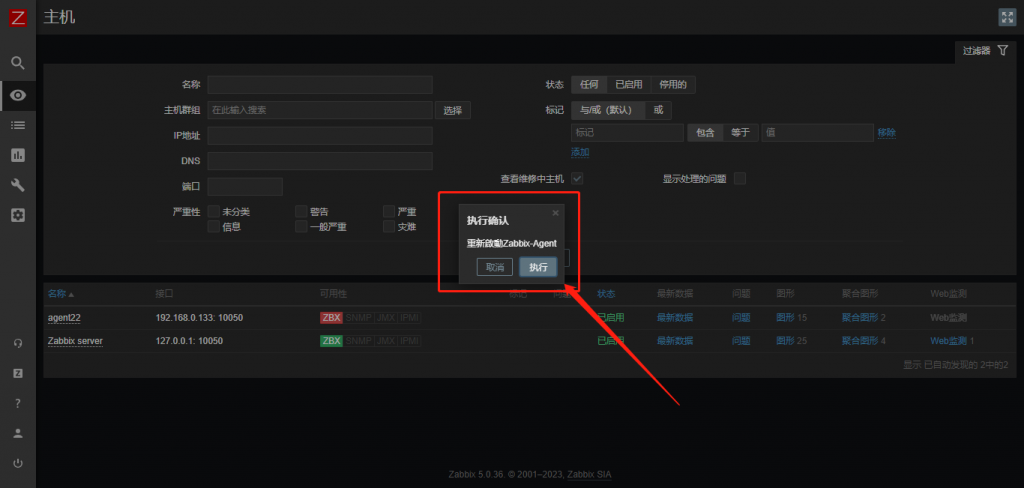The width and height of the screenshot is (1024, 488).
Task: Select status 任何 option
Action: 589,84
